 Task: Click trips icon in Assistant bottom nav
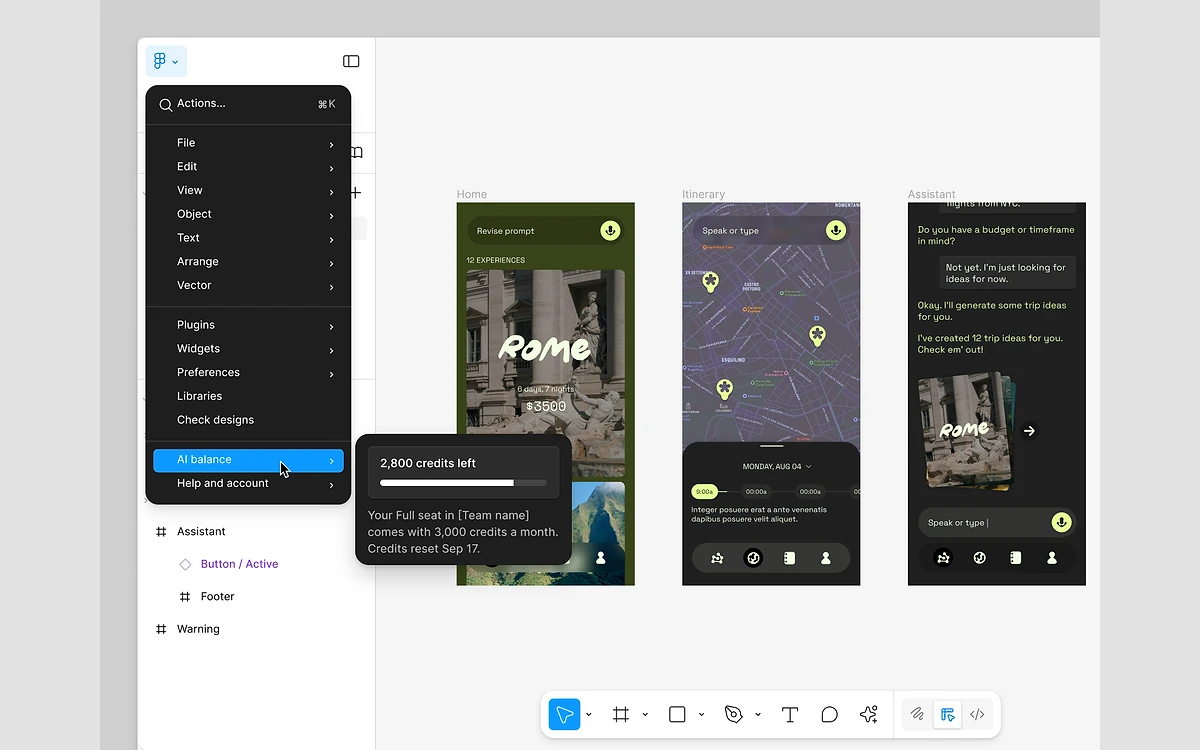pos(943,558)
